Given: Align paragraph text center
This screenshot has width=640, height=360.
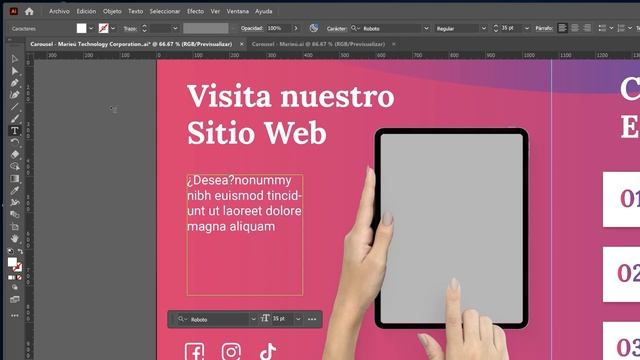Looking at the screenshot, I should point(575,28).
